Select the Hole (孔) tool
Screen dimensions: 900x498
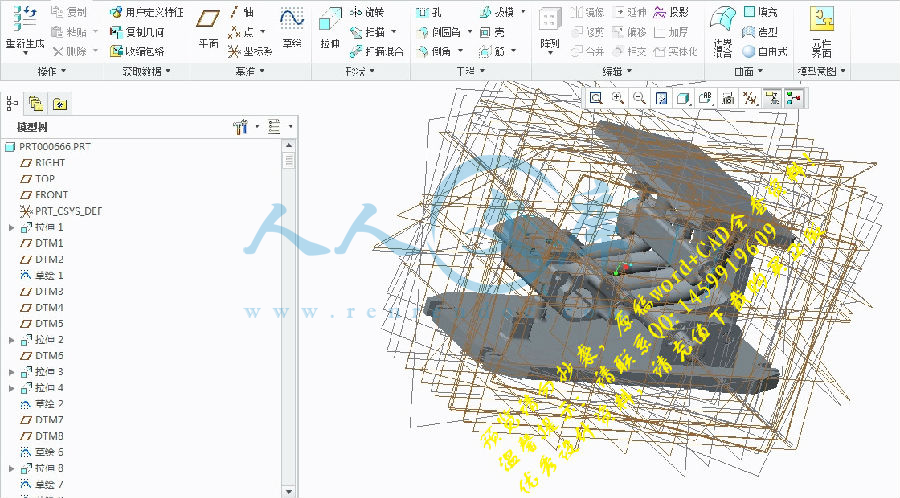tap(429, 12)
